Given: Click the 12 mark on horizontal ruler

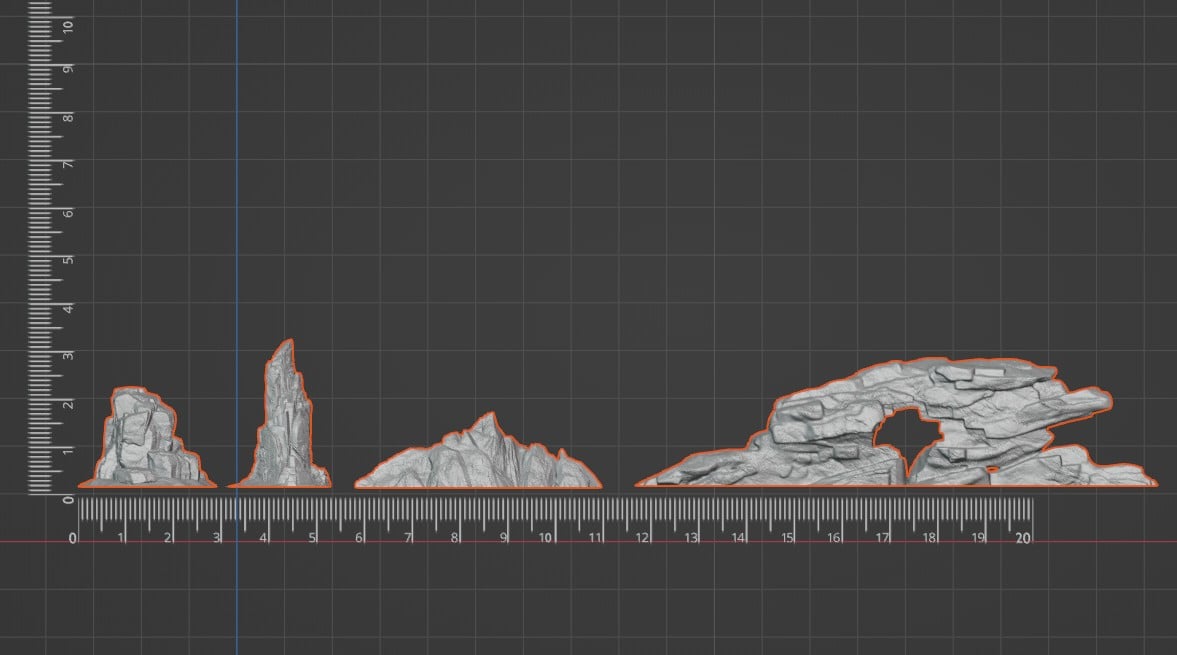Looking at the screenshot, I should coord(642,538).
